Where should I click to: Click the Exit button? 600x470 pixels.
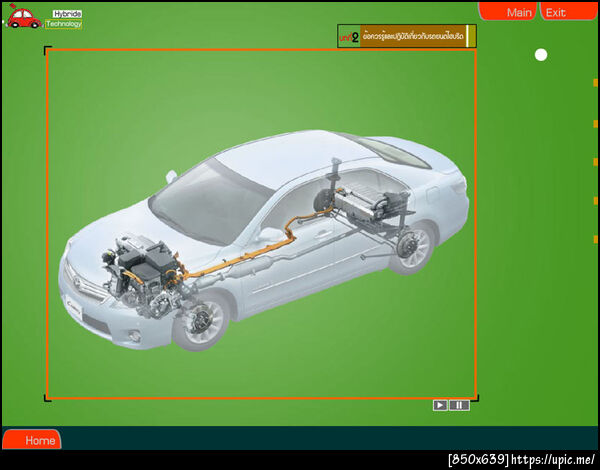[x=569, y=11]
